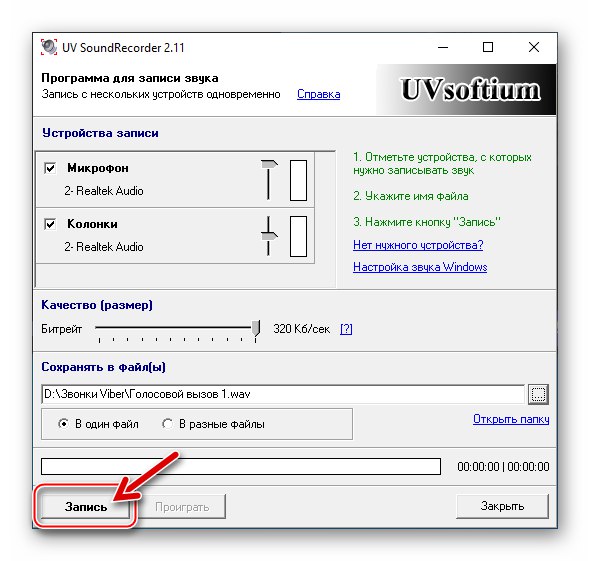590x561 pixels.
Task: Uncheck the Колонки device checkbox
Action: [50, 224]
